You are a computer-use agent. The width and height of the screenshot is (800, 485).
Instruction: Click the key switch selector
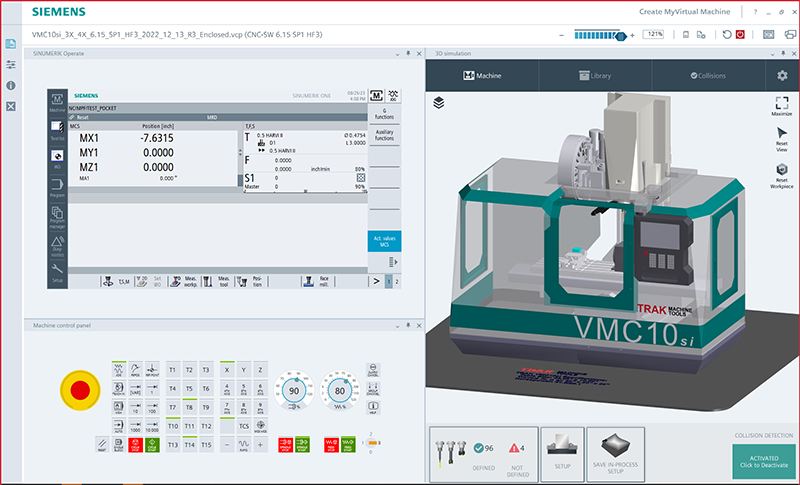coord(371,443)
